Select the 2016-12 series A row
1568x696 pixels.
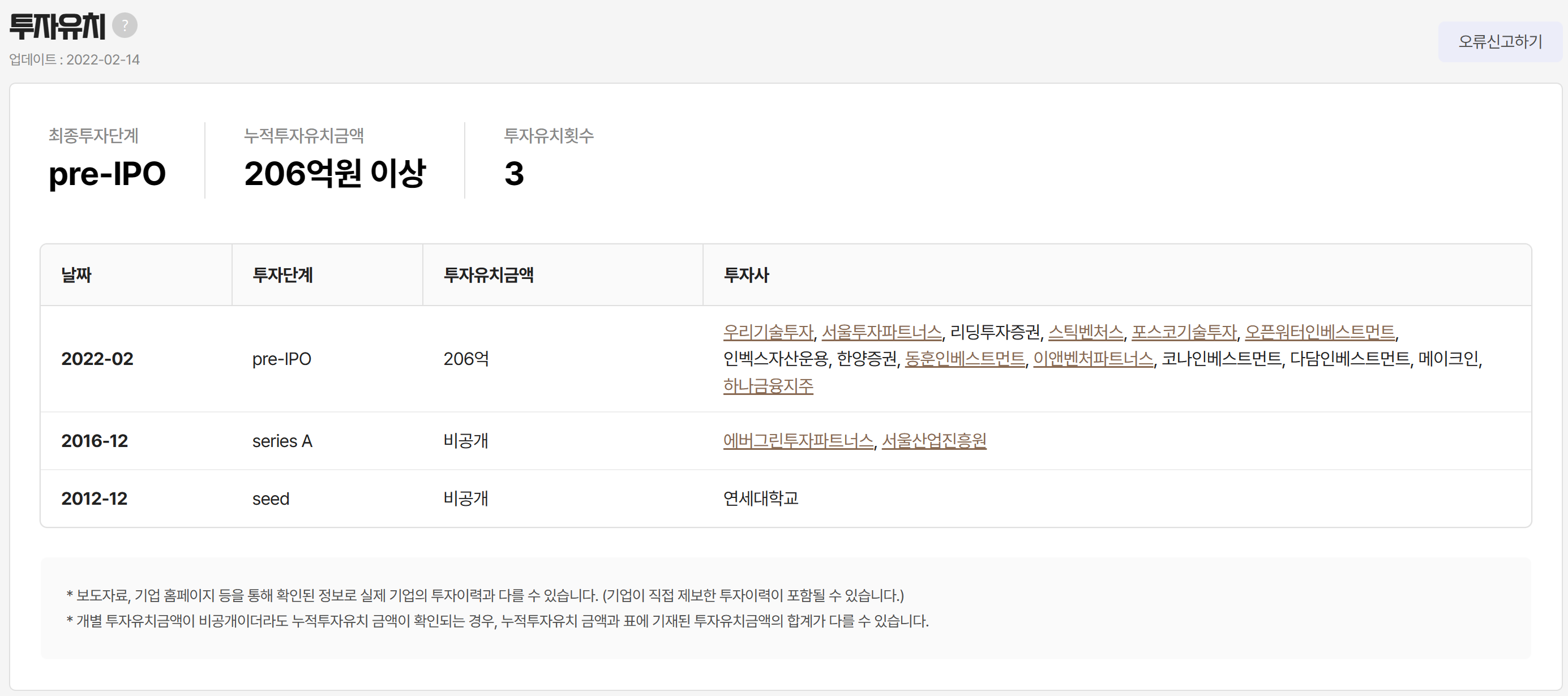[95, 440]
